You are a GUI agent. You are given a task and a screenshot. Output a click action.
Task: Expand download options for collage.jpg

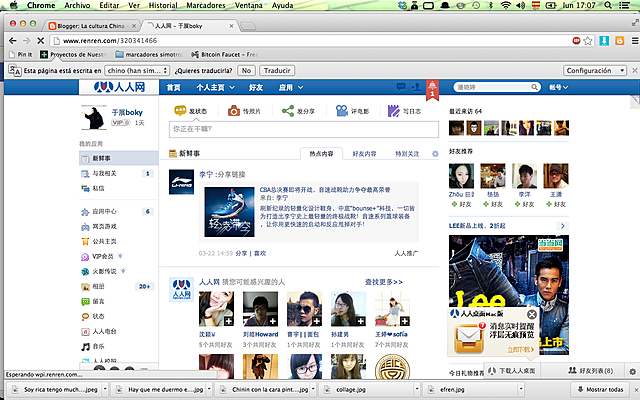417,389
